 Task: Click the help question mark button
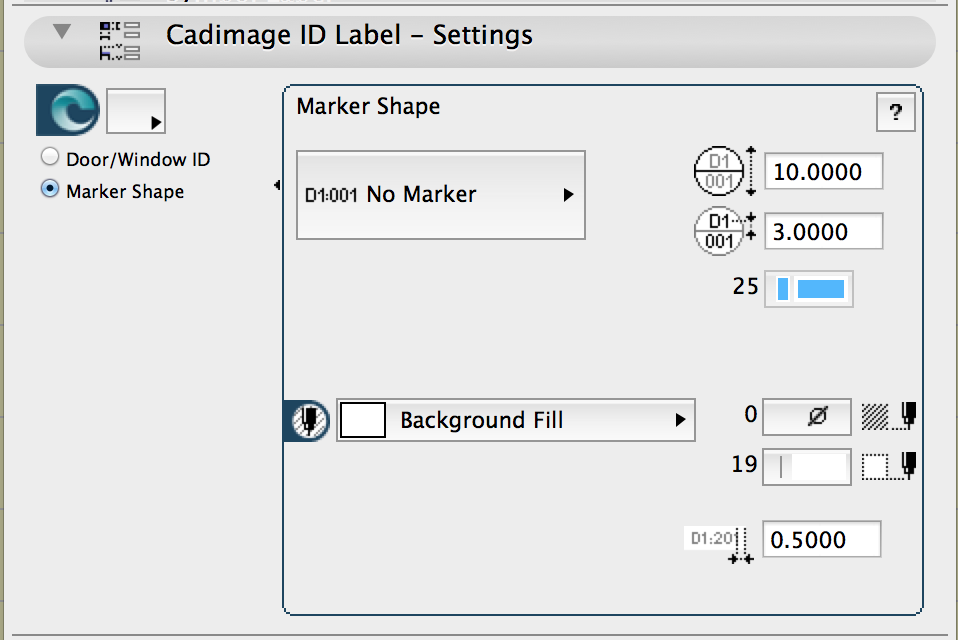[895, 112]
